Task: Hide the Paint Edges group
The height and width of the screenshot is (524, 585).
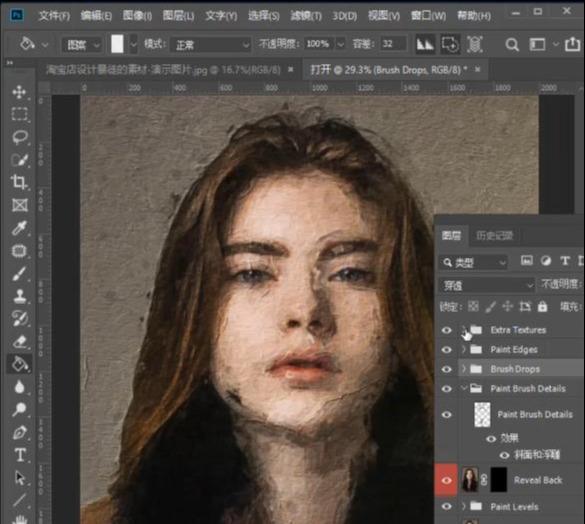Action: click(447, 350)
